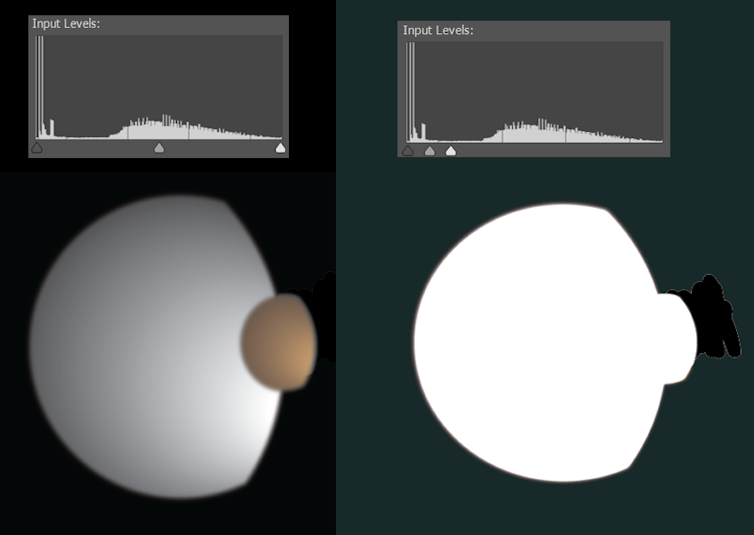This screenshot has width=754, height=535.
Task: Click the gray midtone slider in right histogram
Action: click(x=430, y=151)
